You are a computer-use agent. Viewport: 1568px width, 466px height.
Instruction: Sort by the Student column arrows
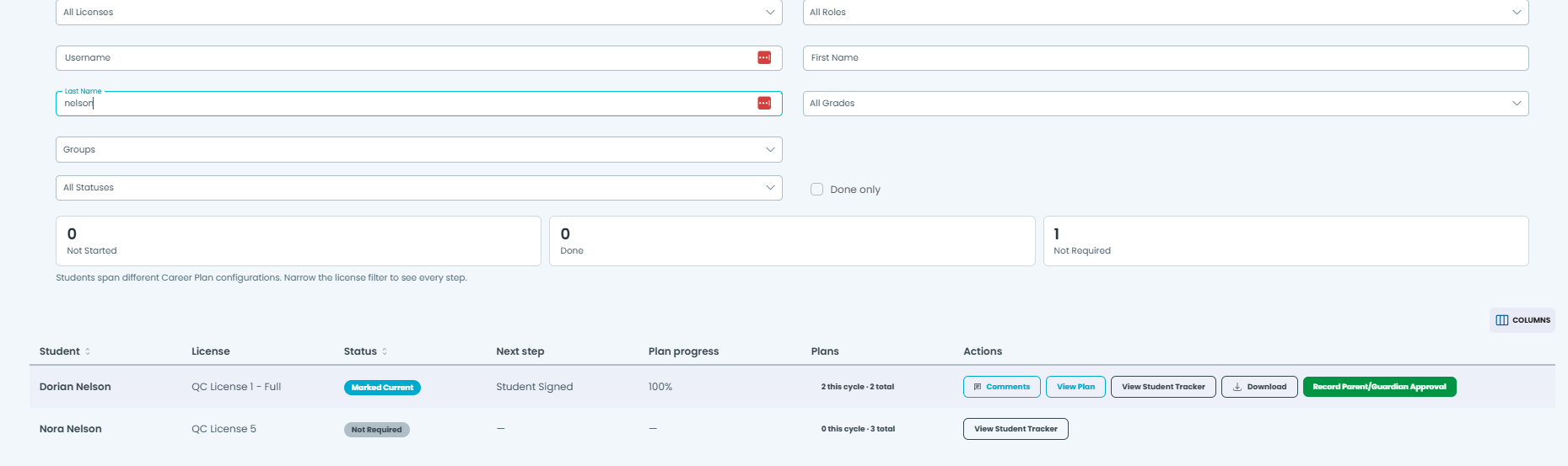[88, 351]
